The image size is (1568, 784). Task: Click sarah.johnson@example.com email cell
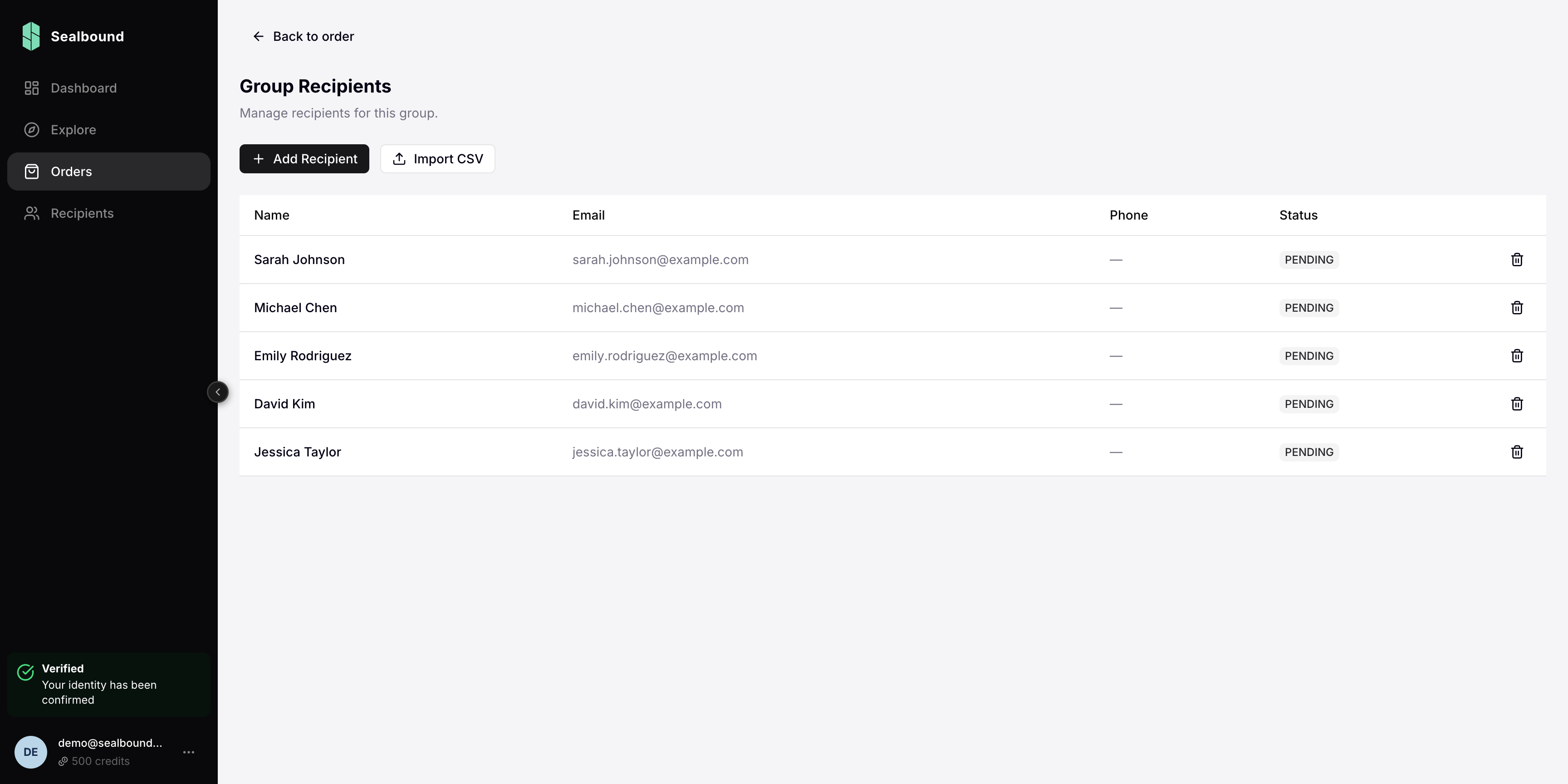pyautogui.click(x=660, y=260)
